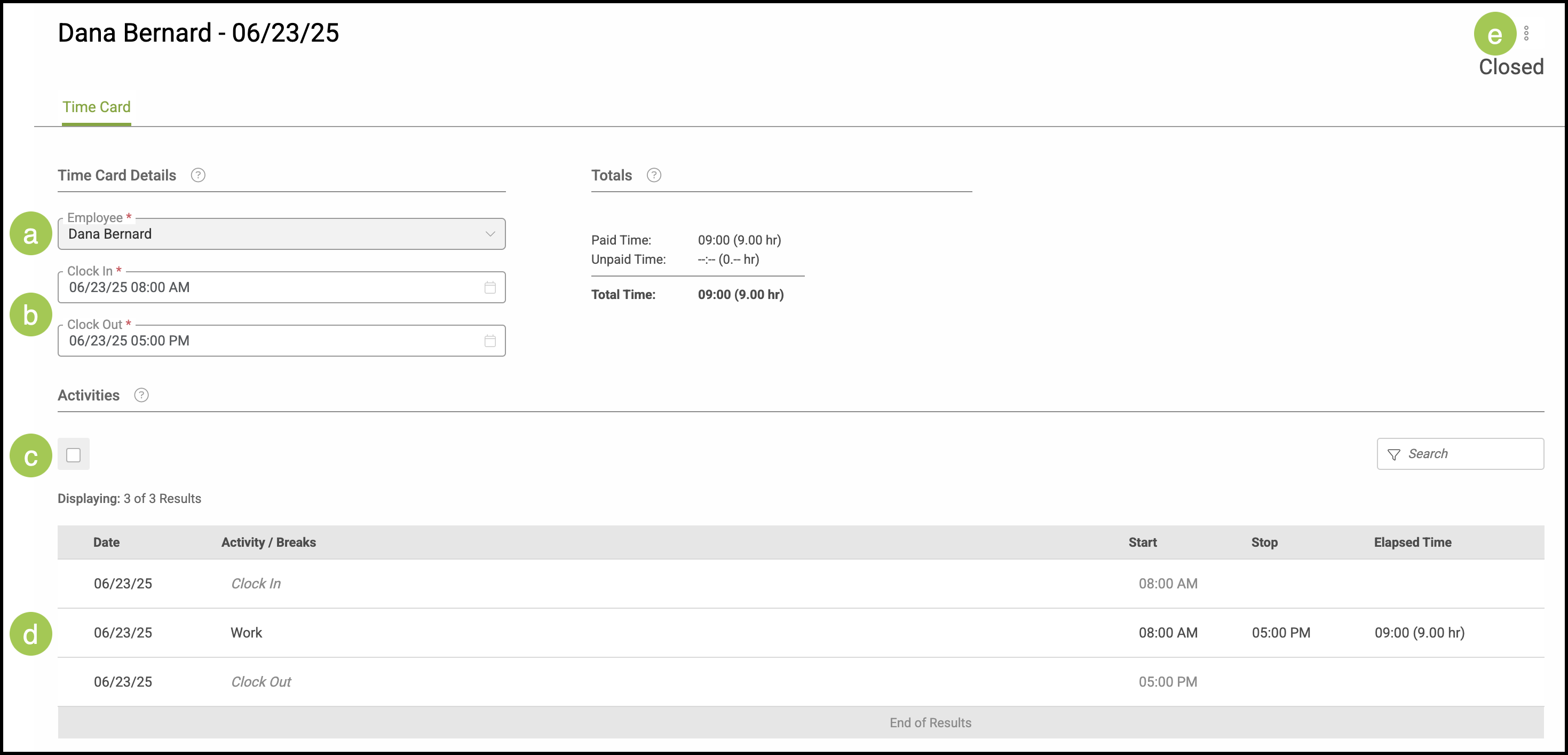Click the Clock Out date field

268,341
